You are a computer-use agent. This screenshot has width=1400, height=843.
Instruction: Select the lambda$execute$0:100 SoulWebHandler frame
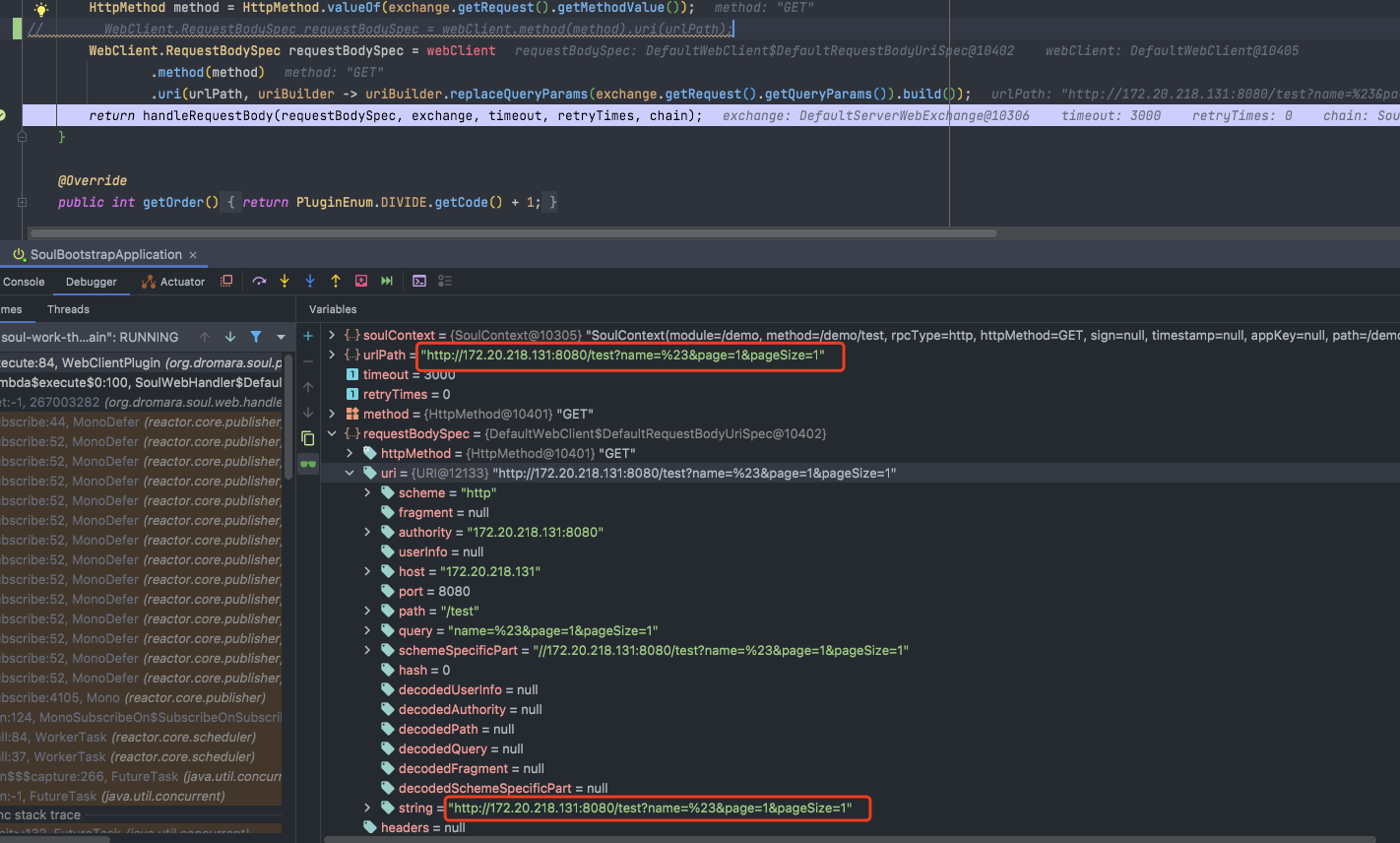(141, 382)
